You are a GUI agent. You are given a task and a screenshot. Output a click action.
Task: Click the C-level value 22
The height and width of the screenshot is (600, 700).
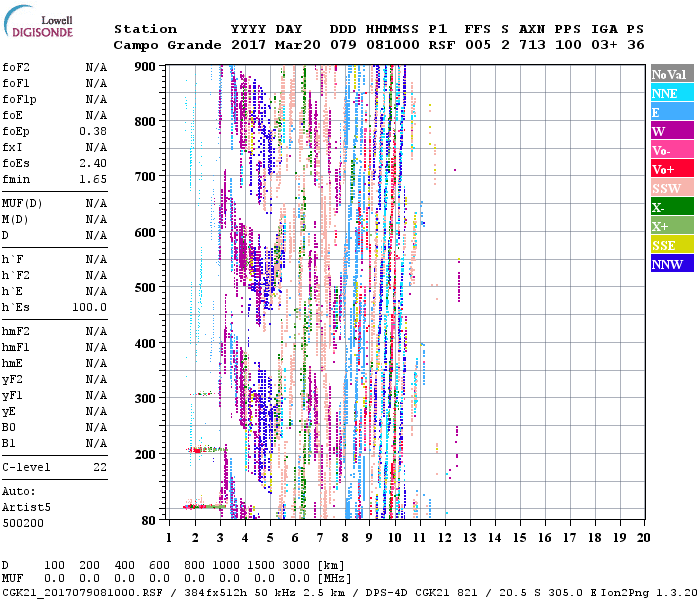[100, 467]
